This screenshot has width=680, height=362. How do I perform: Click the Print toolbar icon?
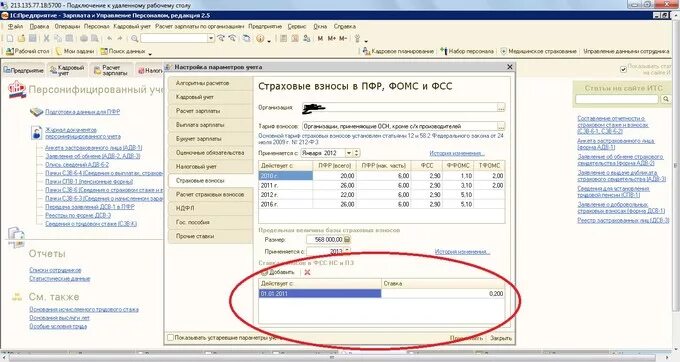pyautogui.click(x=84, y=39)
